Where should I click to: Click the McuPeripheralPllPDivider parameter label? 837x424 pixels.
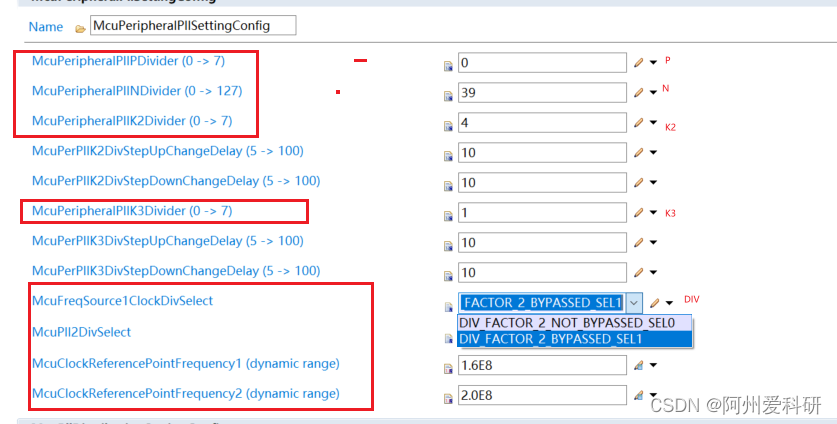click(118, 61)
